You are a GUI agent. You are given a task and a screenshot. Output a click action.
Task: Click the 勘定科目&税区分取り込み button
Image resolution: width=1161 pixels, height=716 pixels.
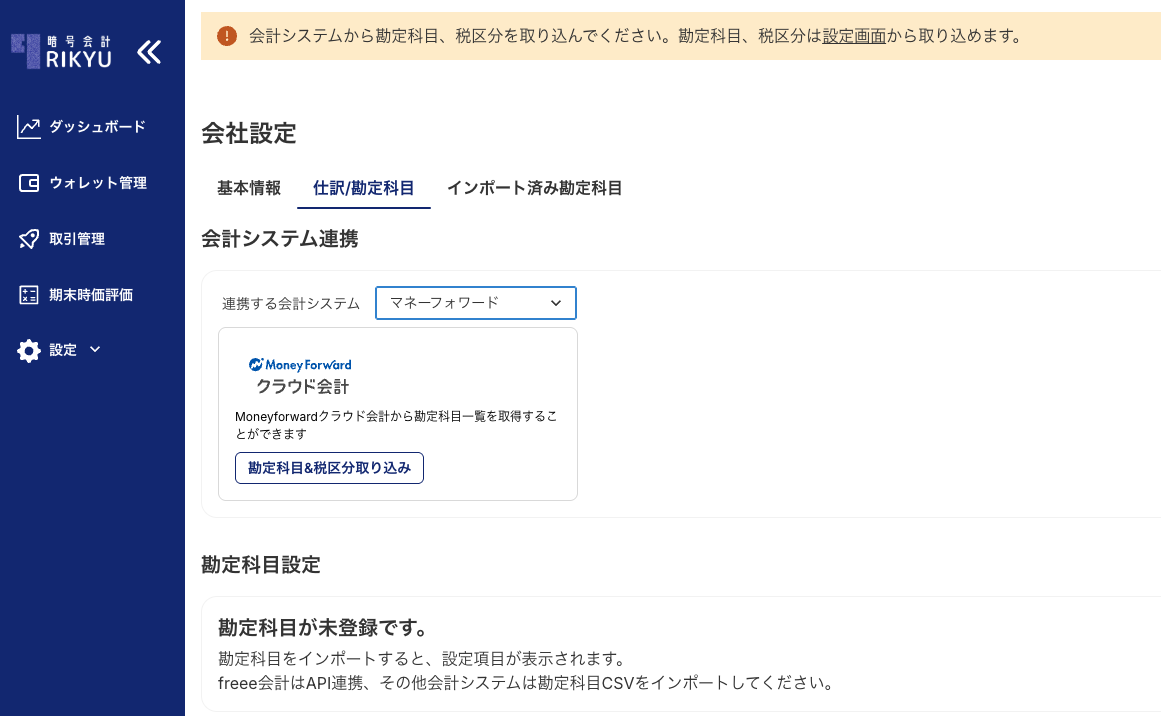[329, 468]
